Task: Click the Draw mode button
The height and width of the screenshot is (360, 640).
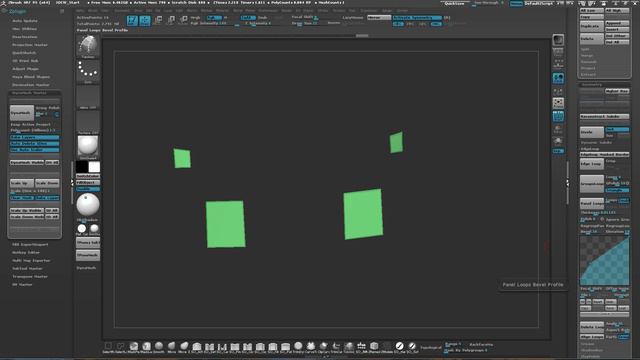Action: (145, 20)
